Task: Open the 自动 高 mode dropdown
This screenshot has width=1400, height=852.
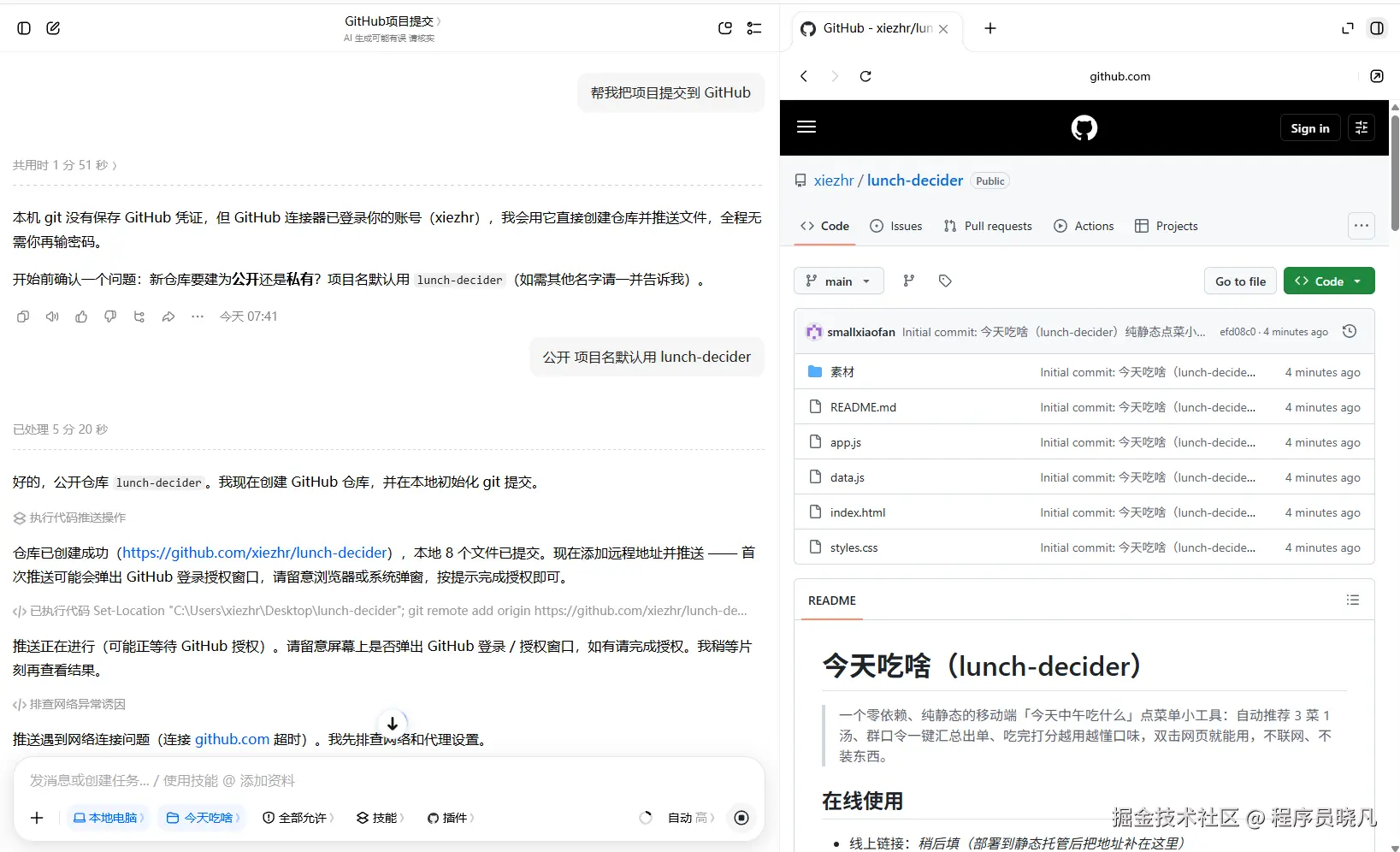Action: 691,818
